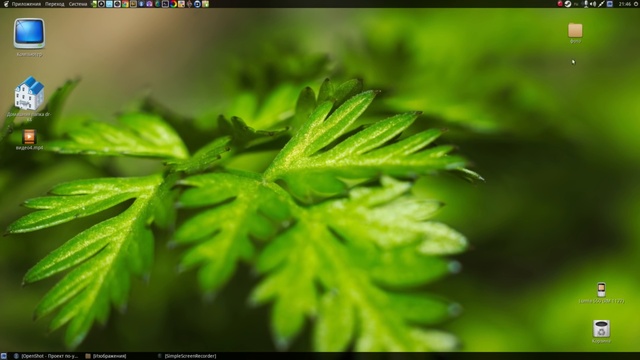Launch the green notepad icon ending launcher row
This screenshot has width=640, height=360.
pyautogui.click(x=205, y=4)
